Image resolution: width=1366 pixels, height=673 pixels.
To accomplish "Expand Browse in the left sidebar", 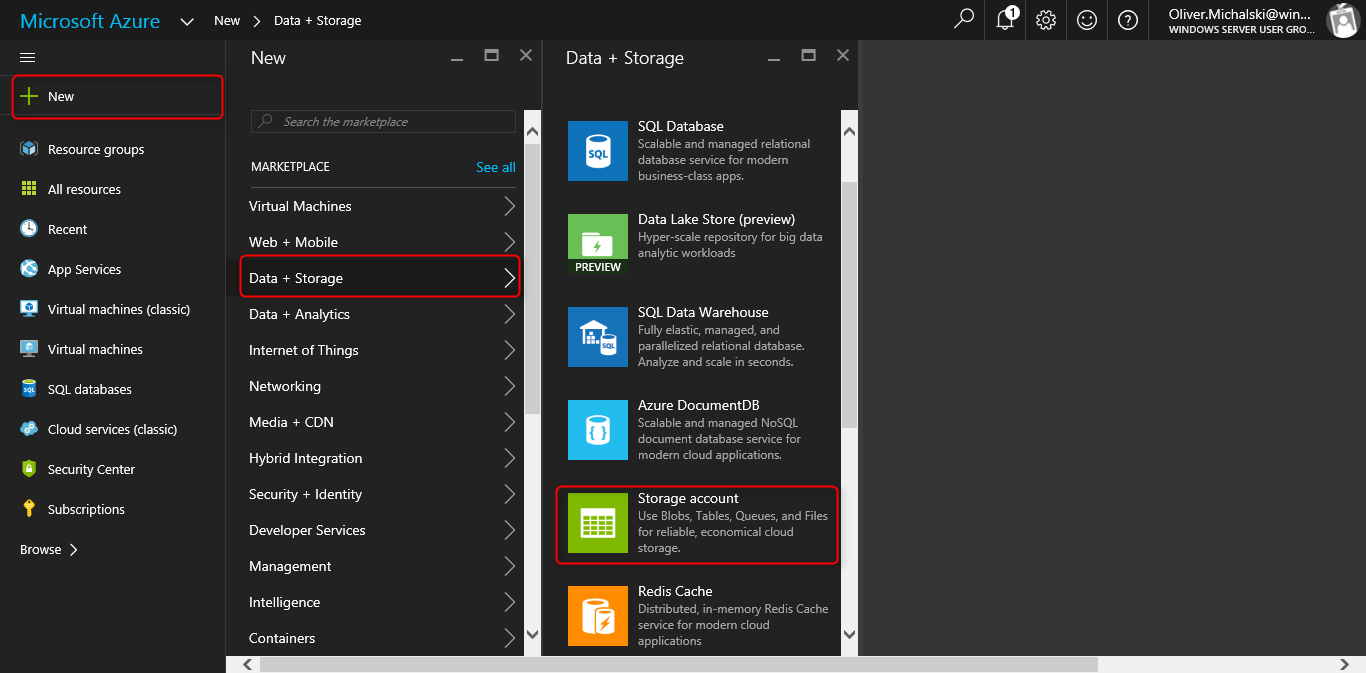I will [49, 549].
